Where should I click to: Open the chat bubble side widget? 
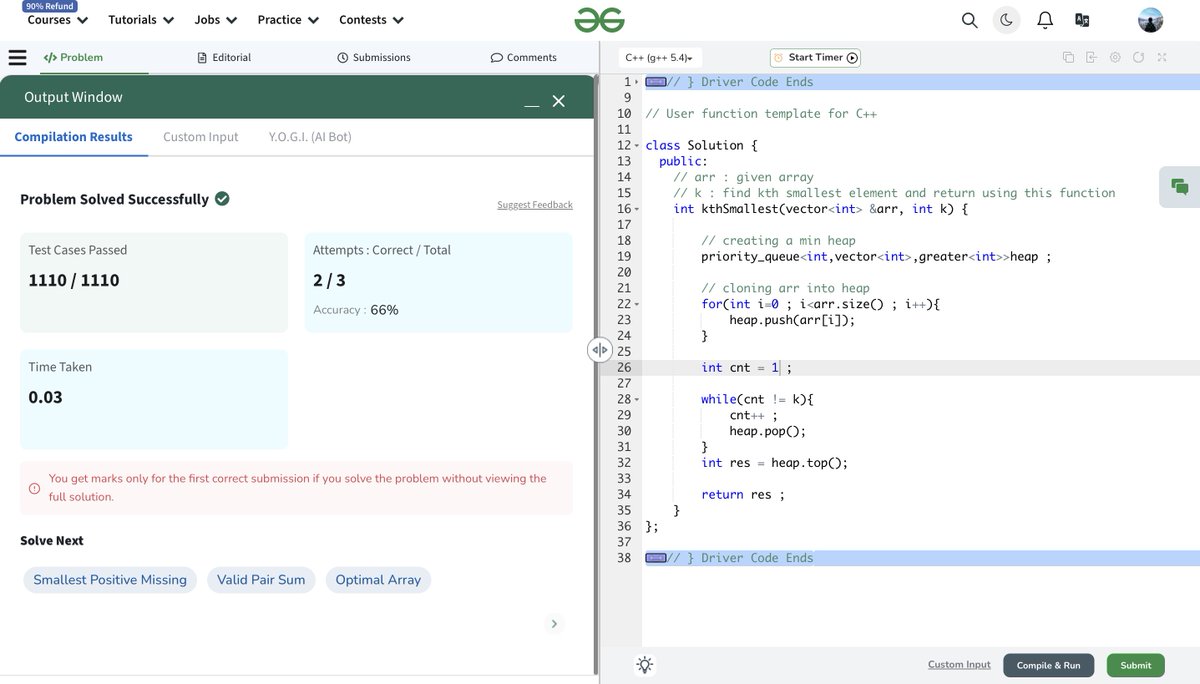(x=1180, y=187)
